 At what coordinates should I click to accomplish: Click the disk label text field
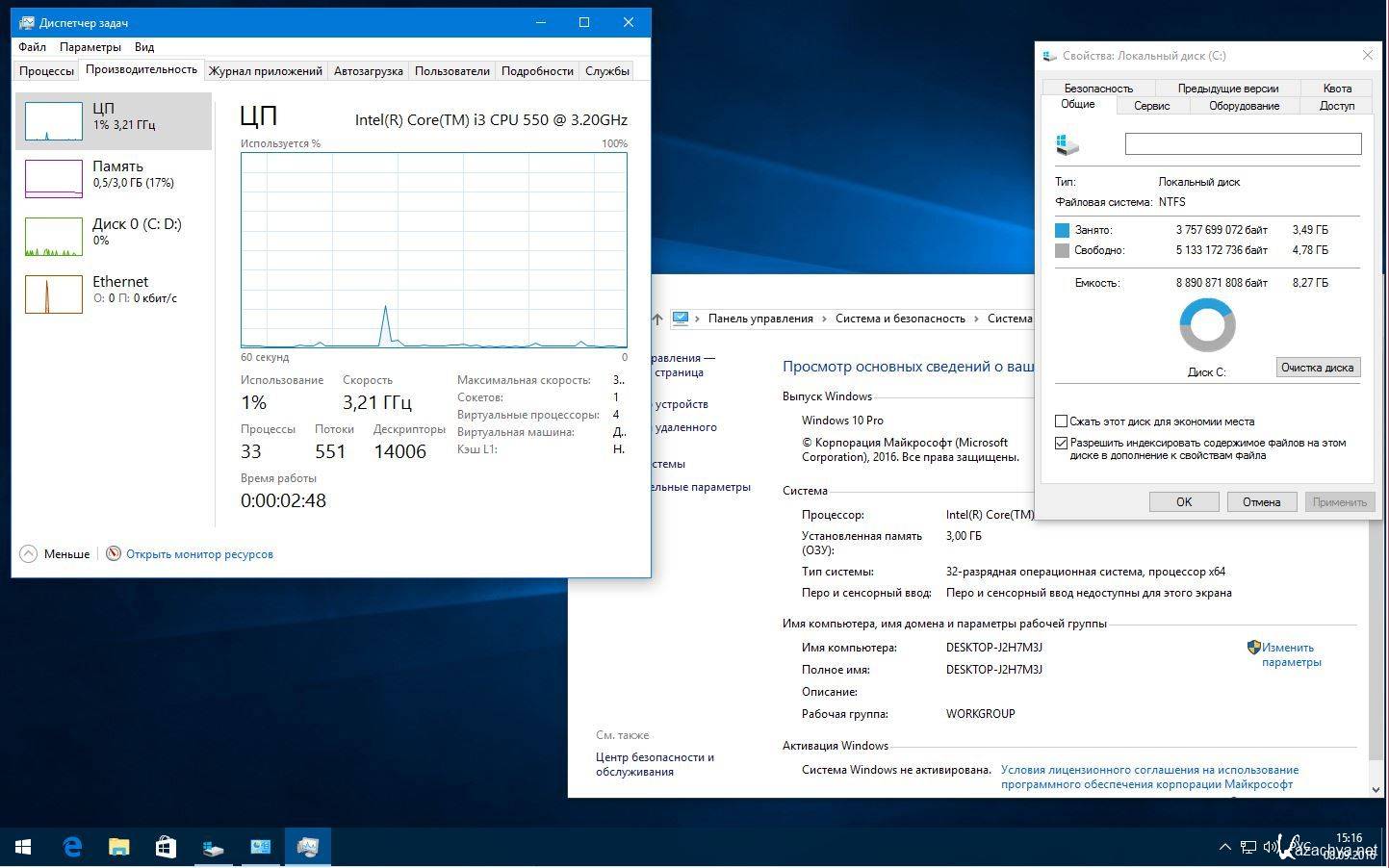tap(1243, 144)
